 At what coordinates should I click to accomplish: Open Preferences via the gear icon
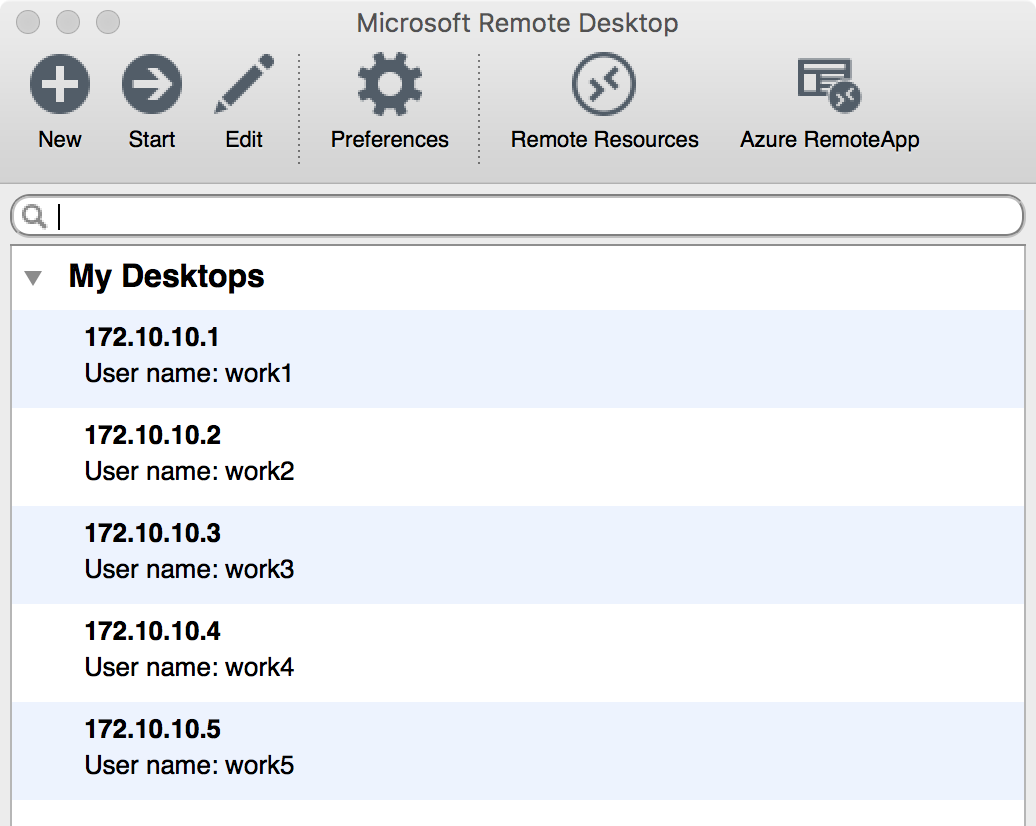click(389, 84)
